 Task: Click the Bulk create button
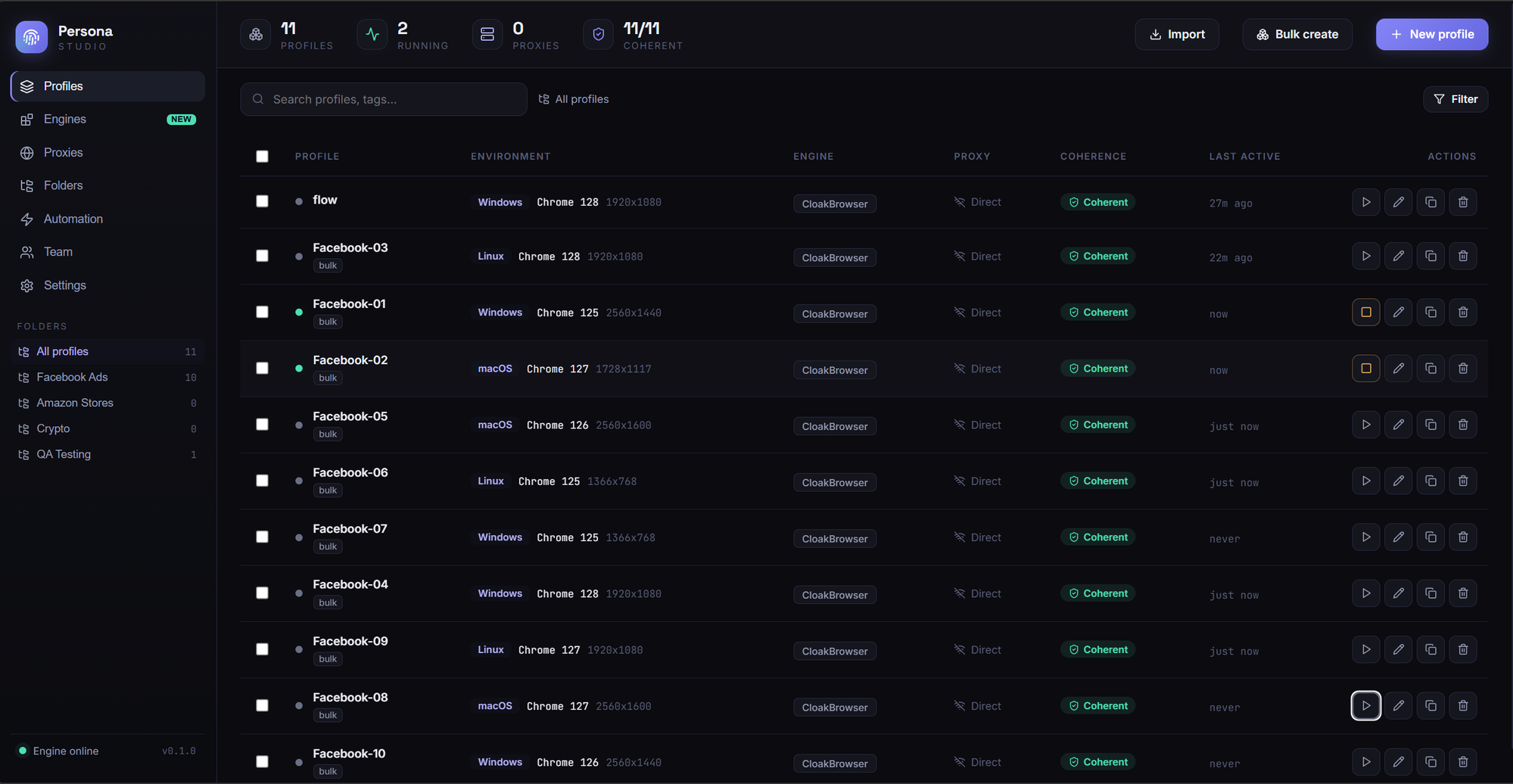[x=1297, y=34]
